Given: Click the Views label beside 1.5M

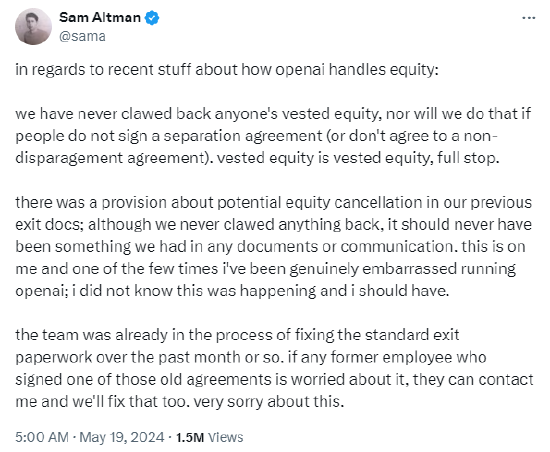Looking at the screenshot, I should (x=226, y=437).
